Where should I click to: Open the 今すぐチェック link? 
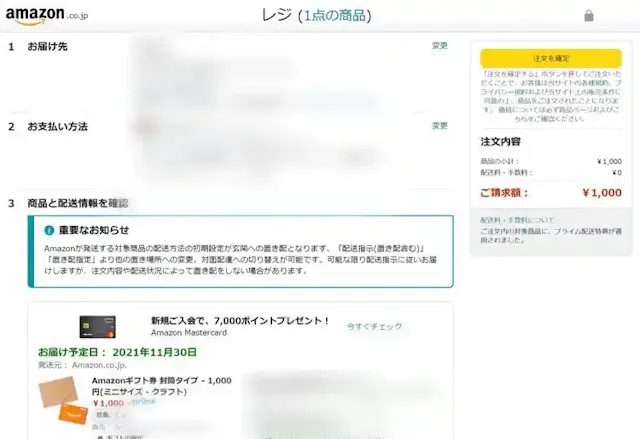[374, 326]
